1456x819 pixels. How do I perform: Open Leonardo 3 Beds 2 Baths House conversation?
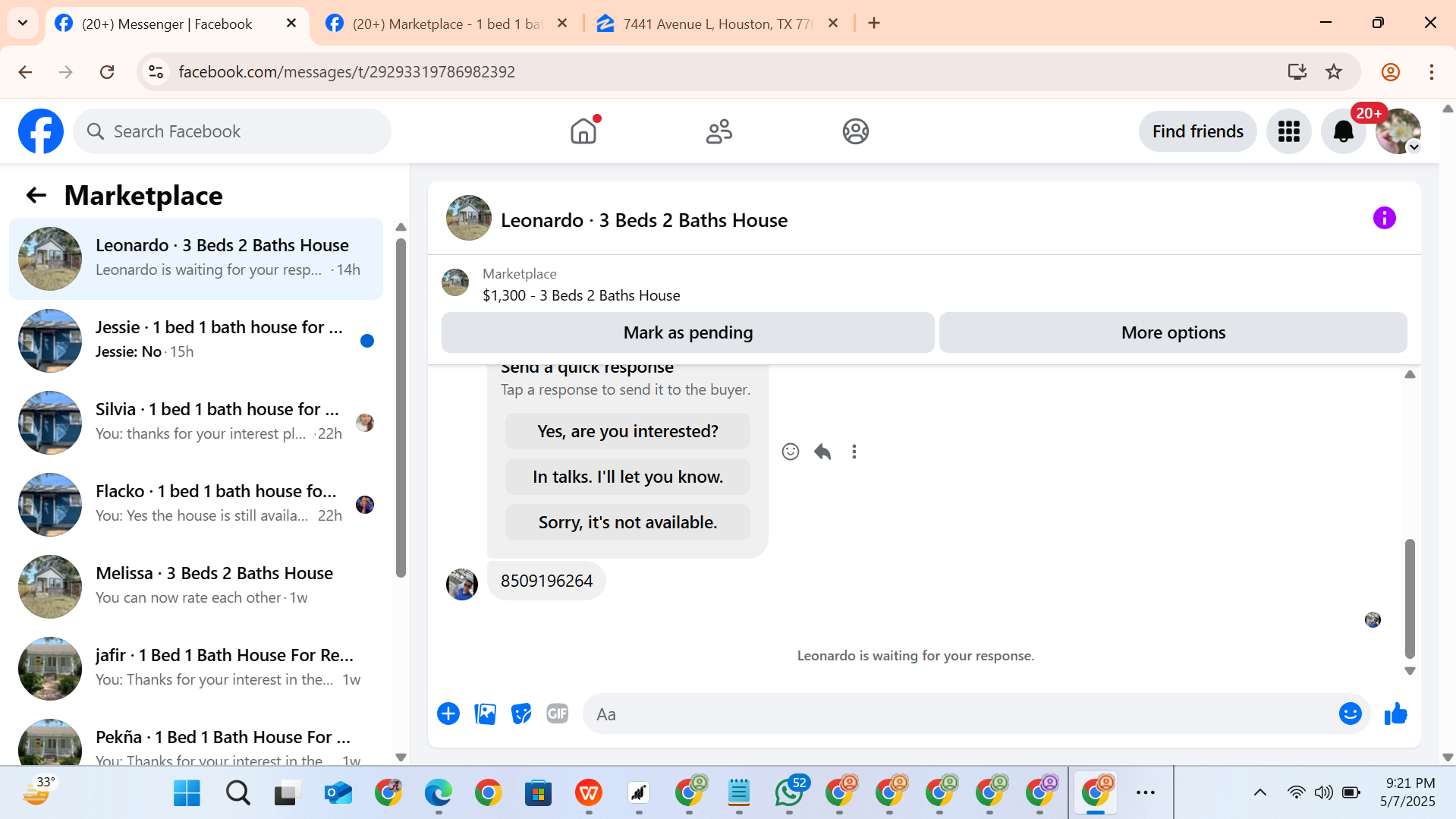pos(197,258)
